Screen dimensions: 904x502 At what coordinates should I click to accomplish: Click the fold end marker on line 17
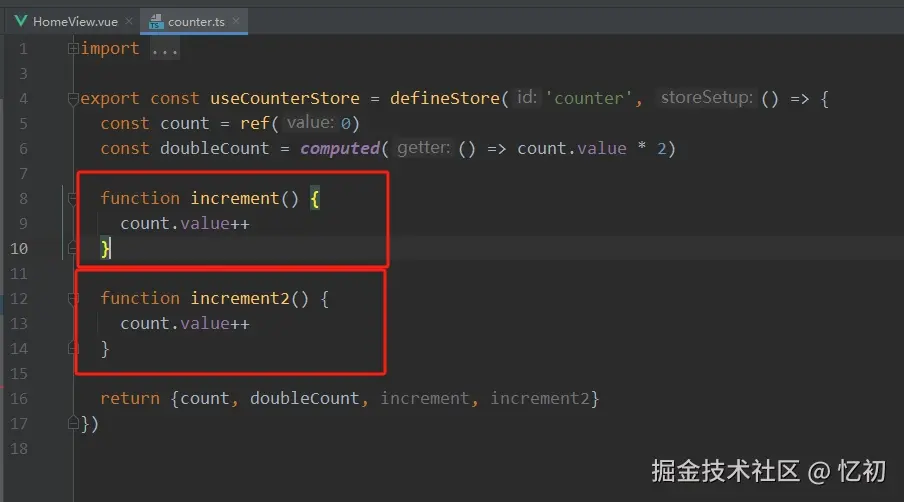pyautogui.click(x=72, y=423)
